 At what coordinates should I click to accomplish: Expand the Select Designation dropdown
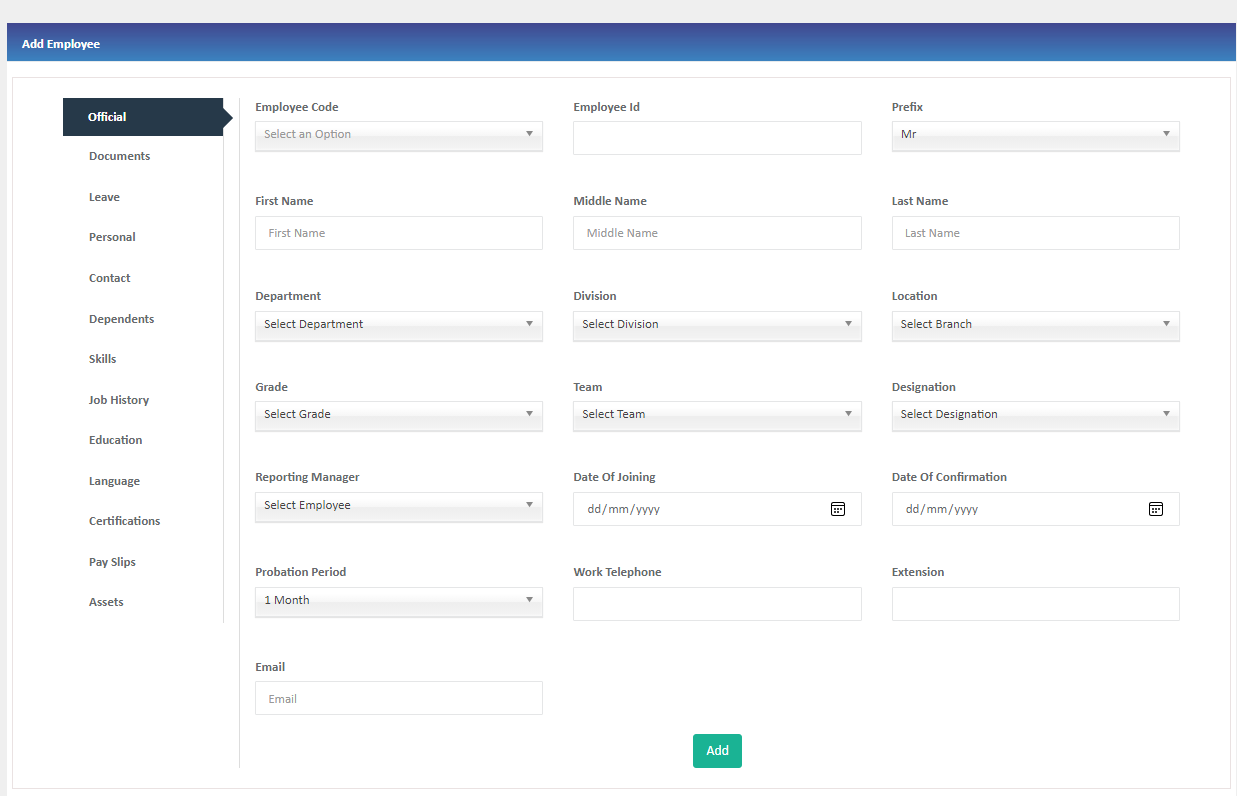pos(1035,415)
